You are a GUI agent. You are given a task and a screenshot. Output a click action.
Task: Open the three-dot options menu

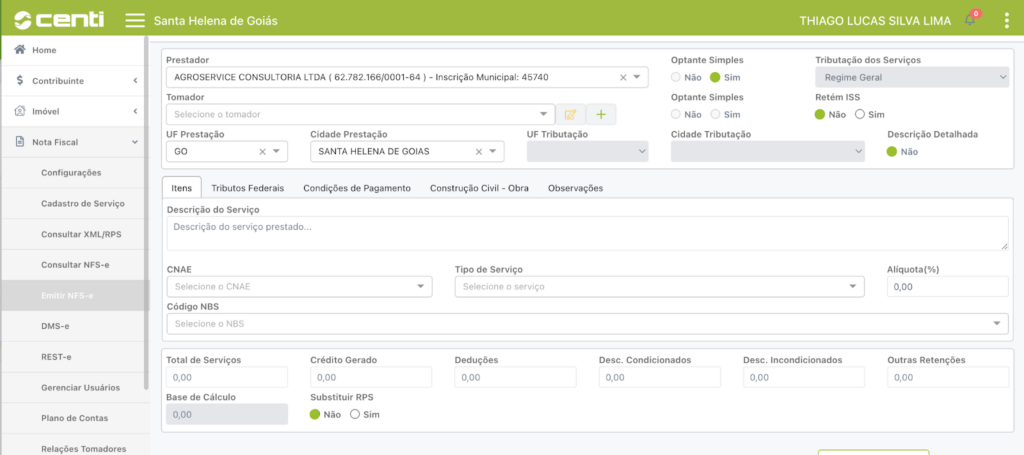click(x=1006, y=21)
